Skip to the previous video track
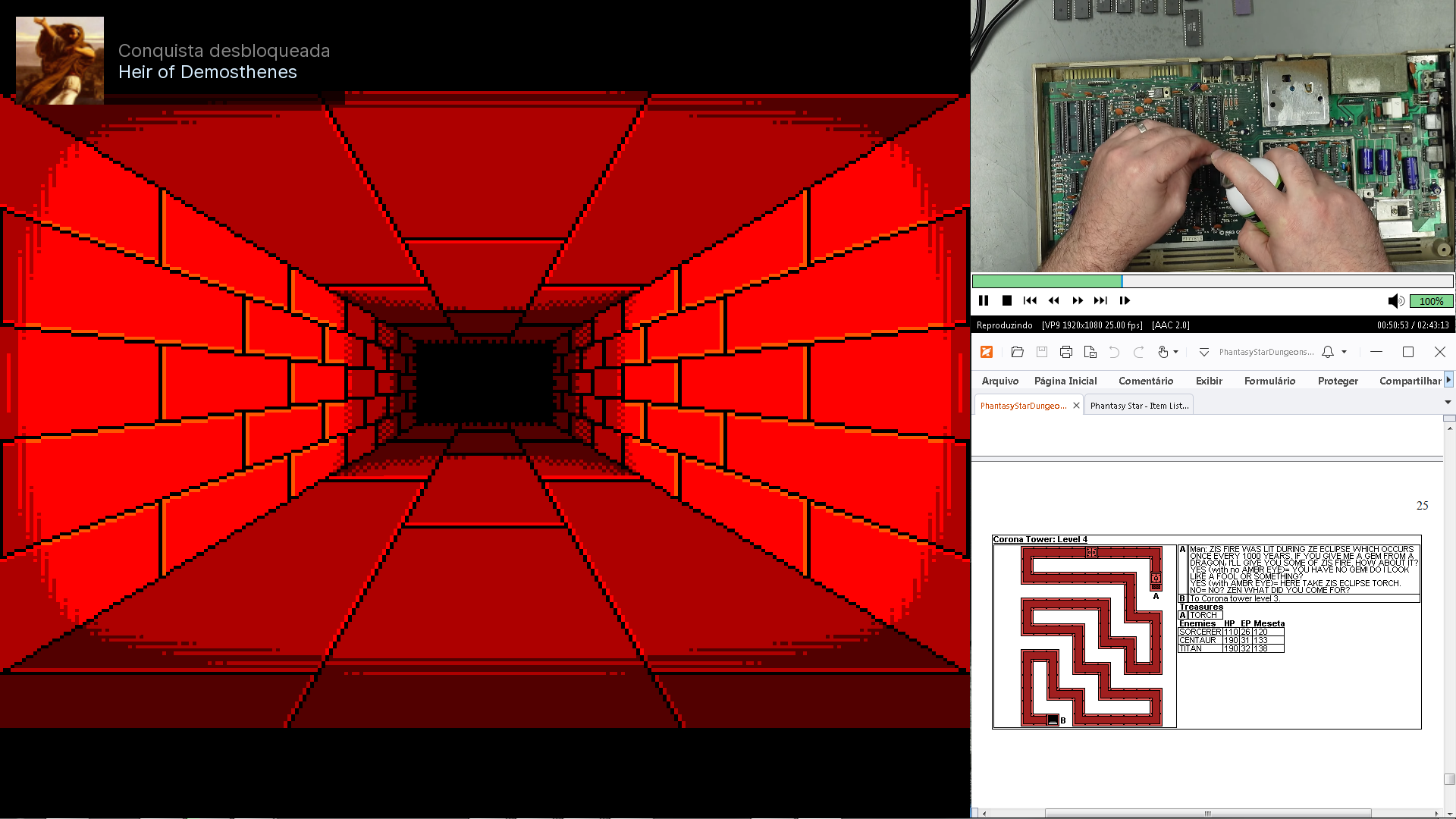 pos(1030,301)
